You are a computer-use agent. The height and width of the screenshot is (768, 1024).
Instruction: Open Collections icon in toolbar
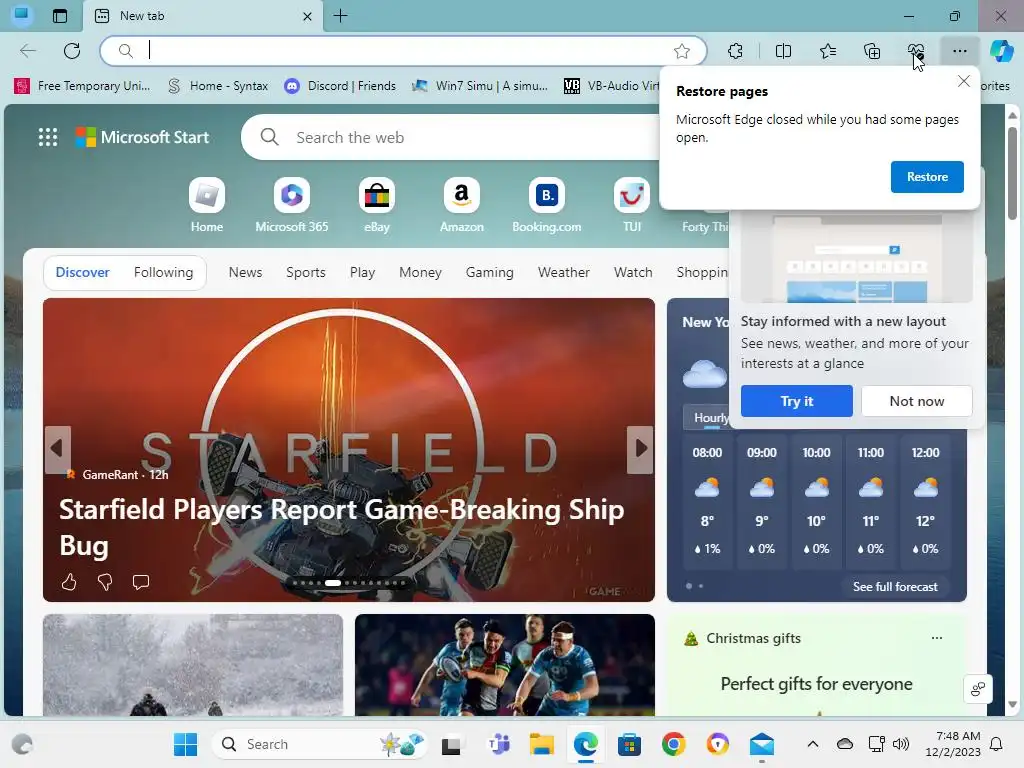pyautogui.click(x=872, y=51)
